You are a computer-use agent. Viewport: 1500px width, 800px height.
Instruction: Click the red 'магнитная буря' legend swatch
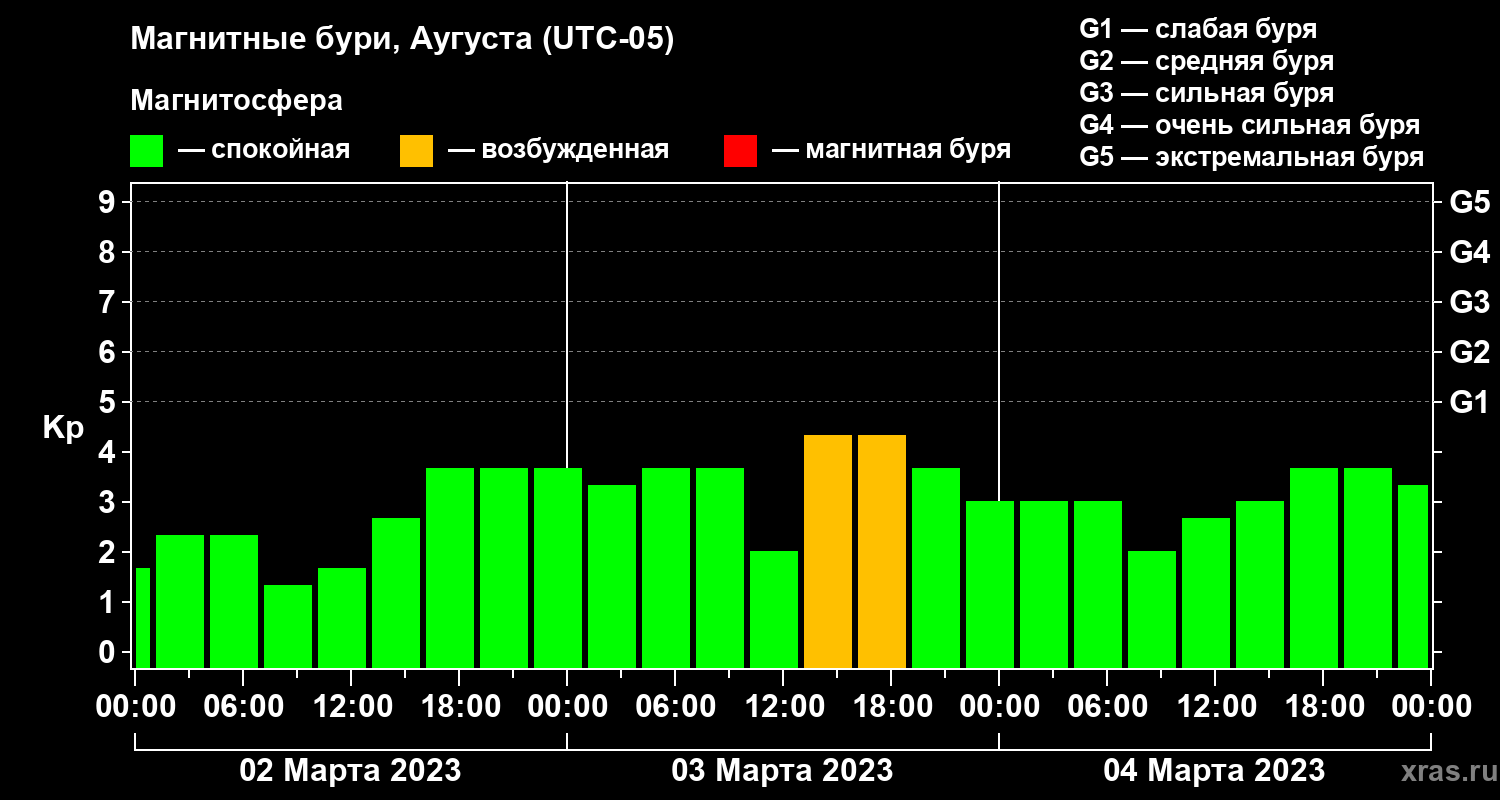pos(740,150)
